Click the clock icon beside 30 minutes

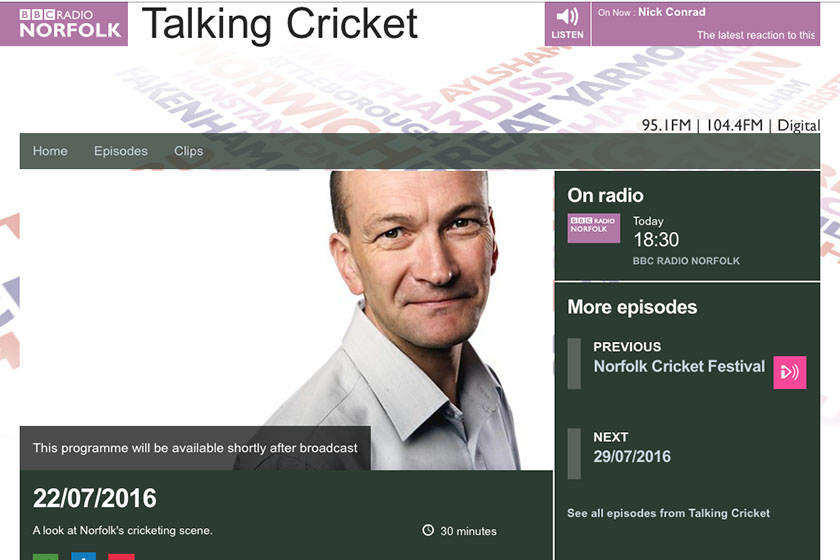pyautogui.click(x=428, y=530)
